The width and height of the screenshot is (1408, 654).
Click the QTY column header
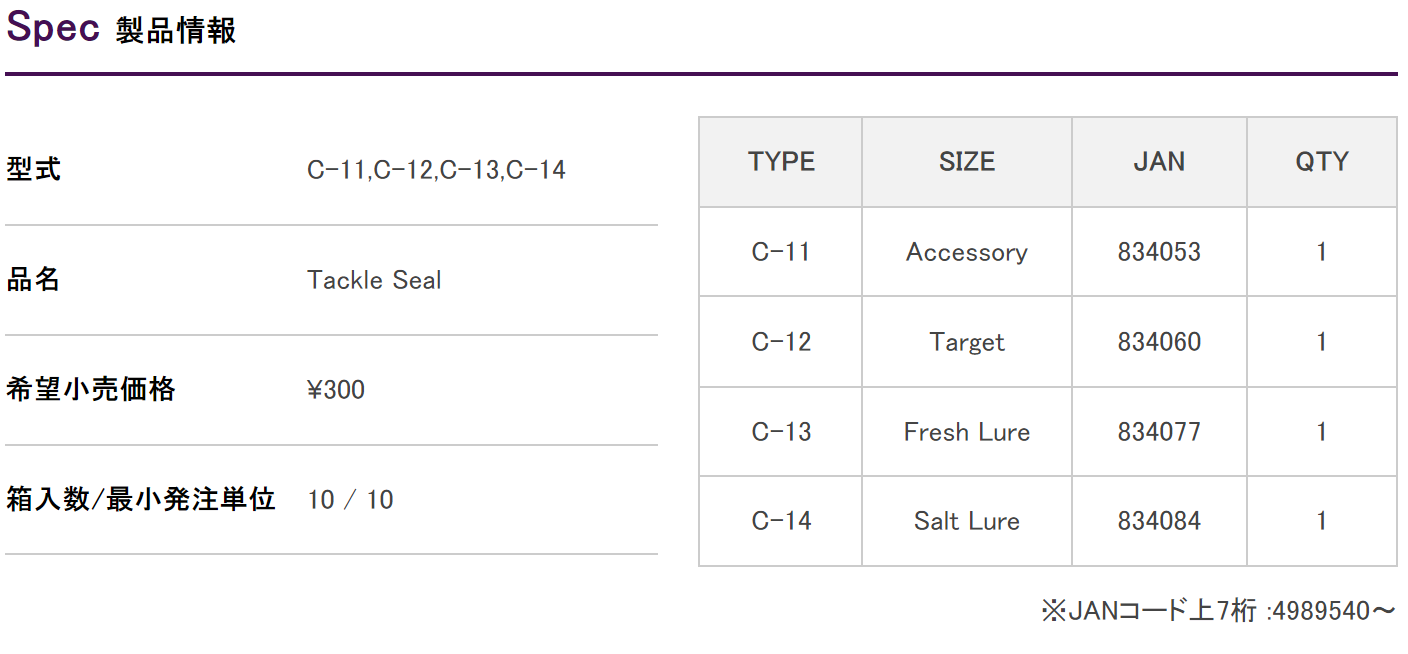(1322, 162)
